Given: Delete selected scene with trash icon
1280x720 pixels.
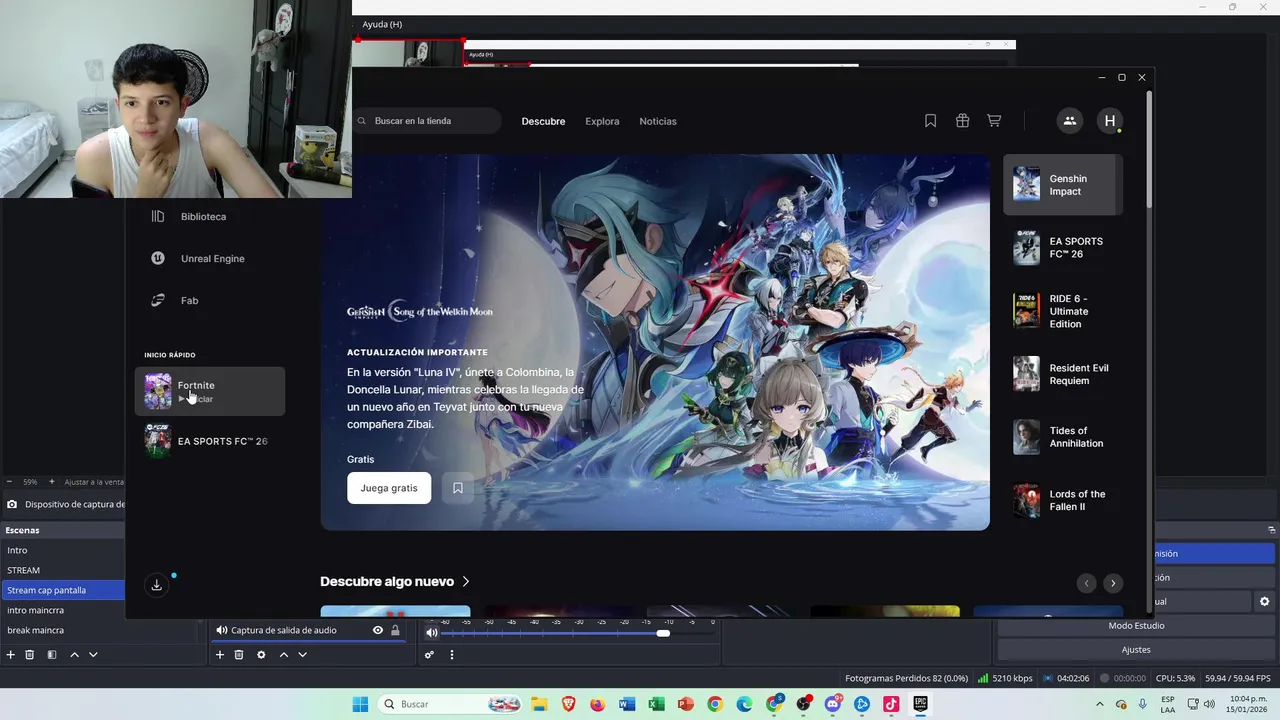Looking at the screenshot, I should [30, 655].
